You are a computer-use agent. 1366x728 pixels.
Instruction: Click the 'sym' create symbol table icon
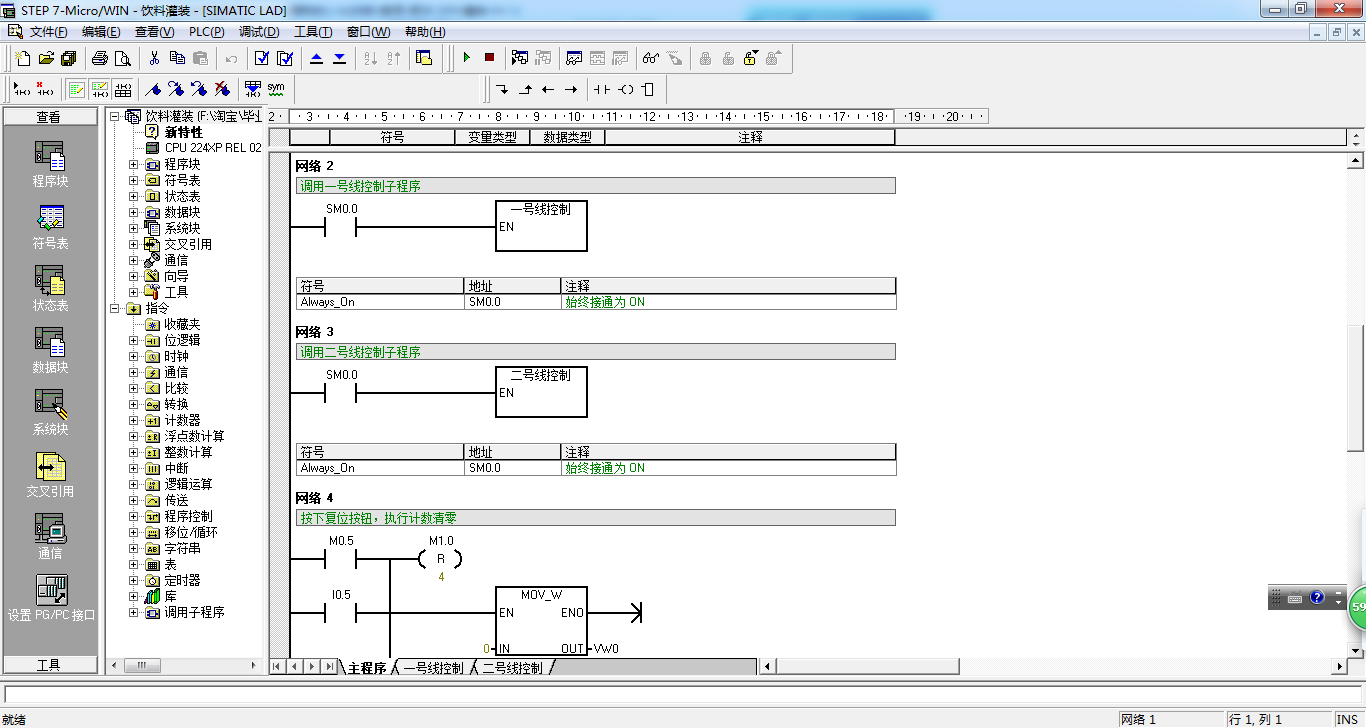click(x=276, y=89)
